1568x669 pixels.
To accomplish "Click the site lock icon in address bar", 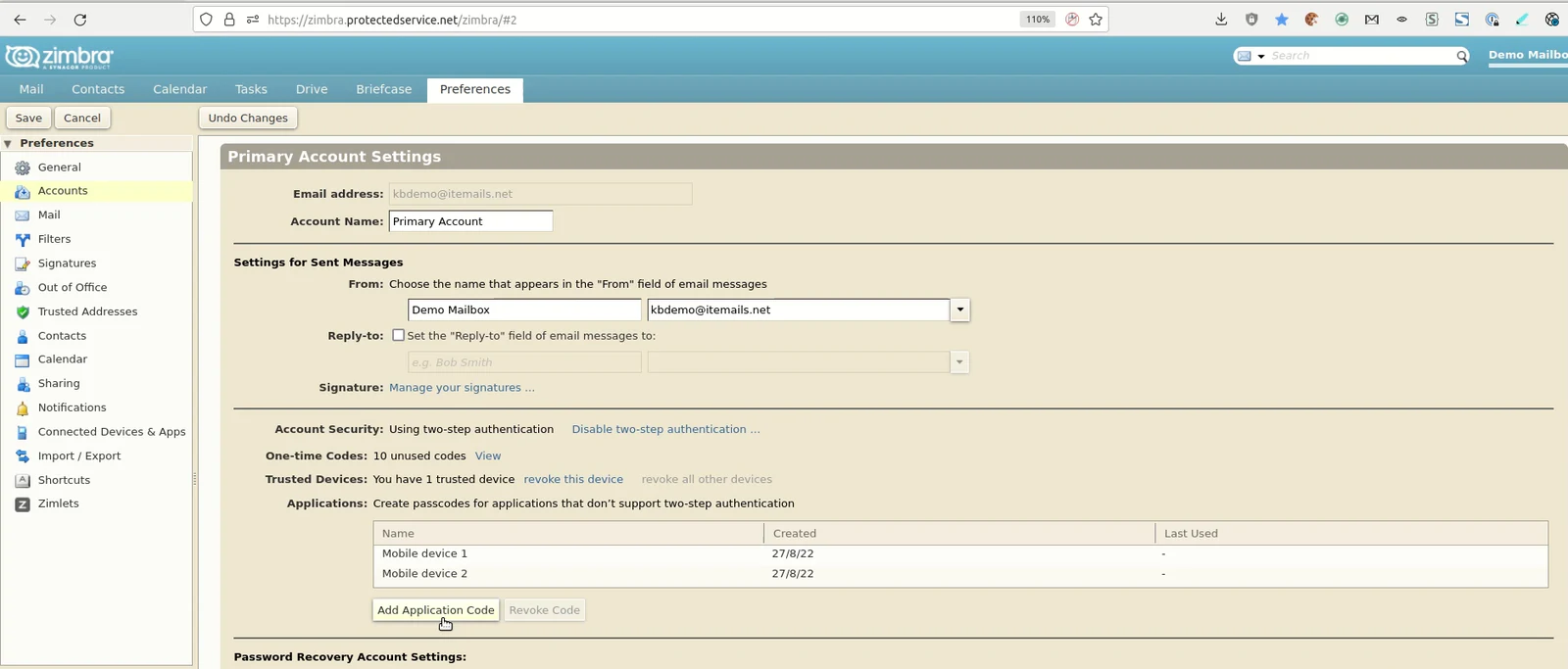I will point(229,20).
